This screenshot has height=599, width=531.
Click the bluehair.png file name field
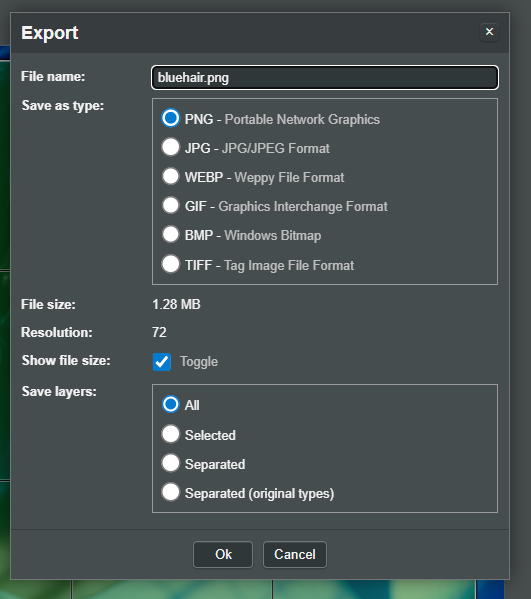tap(325, 78)
